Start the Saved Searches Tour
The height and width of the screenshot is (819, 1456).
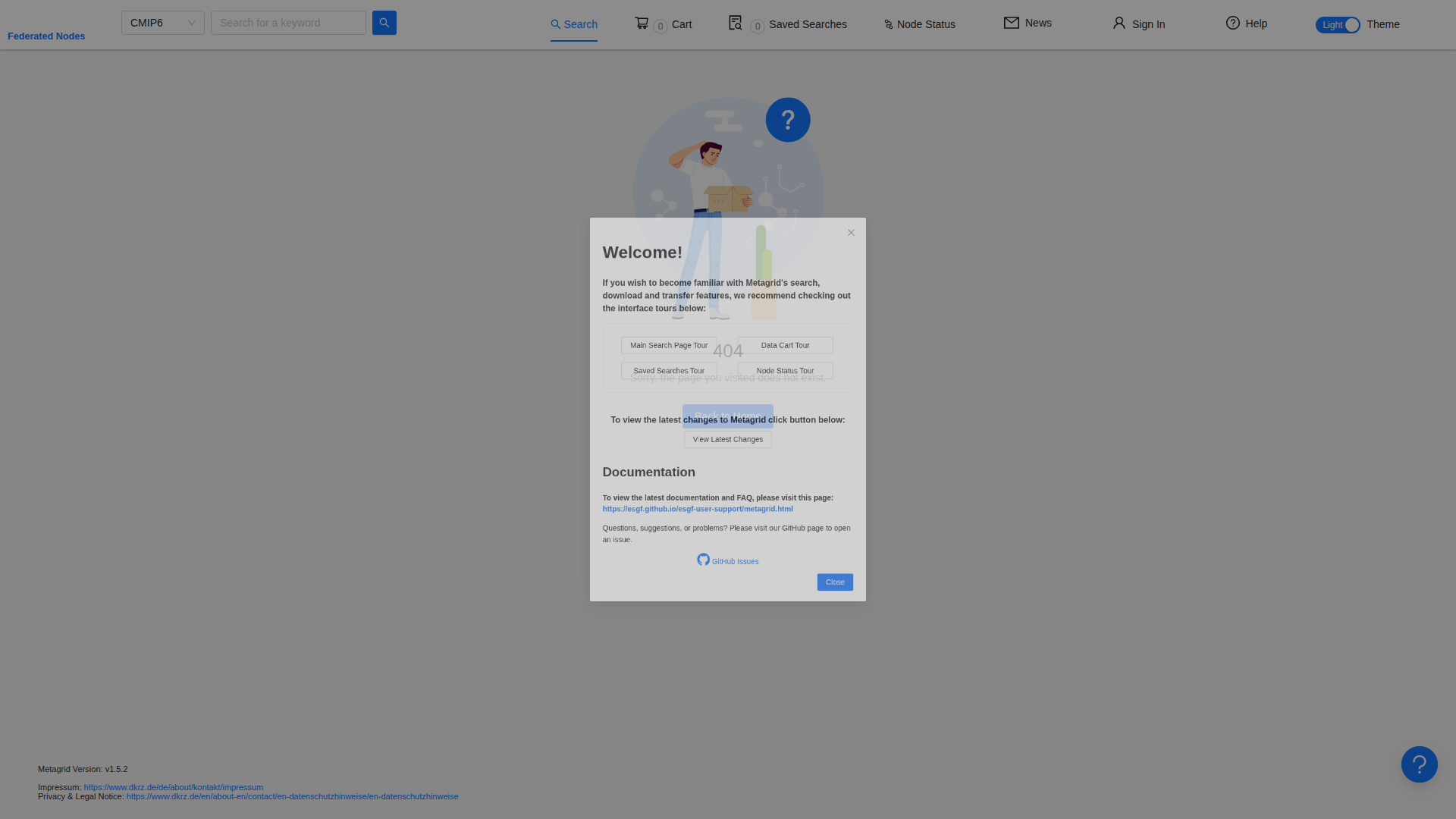[669, 371]
